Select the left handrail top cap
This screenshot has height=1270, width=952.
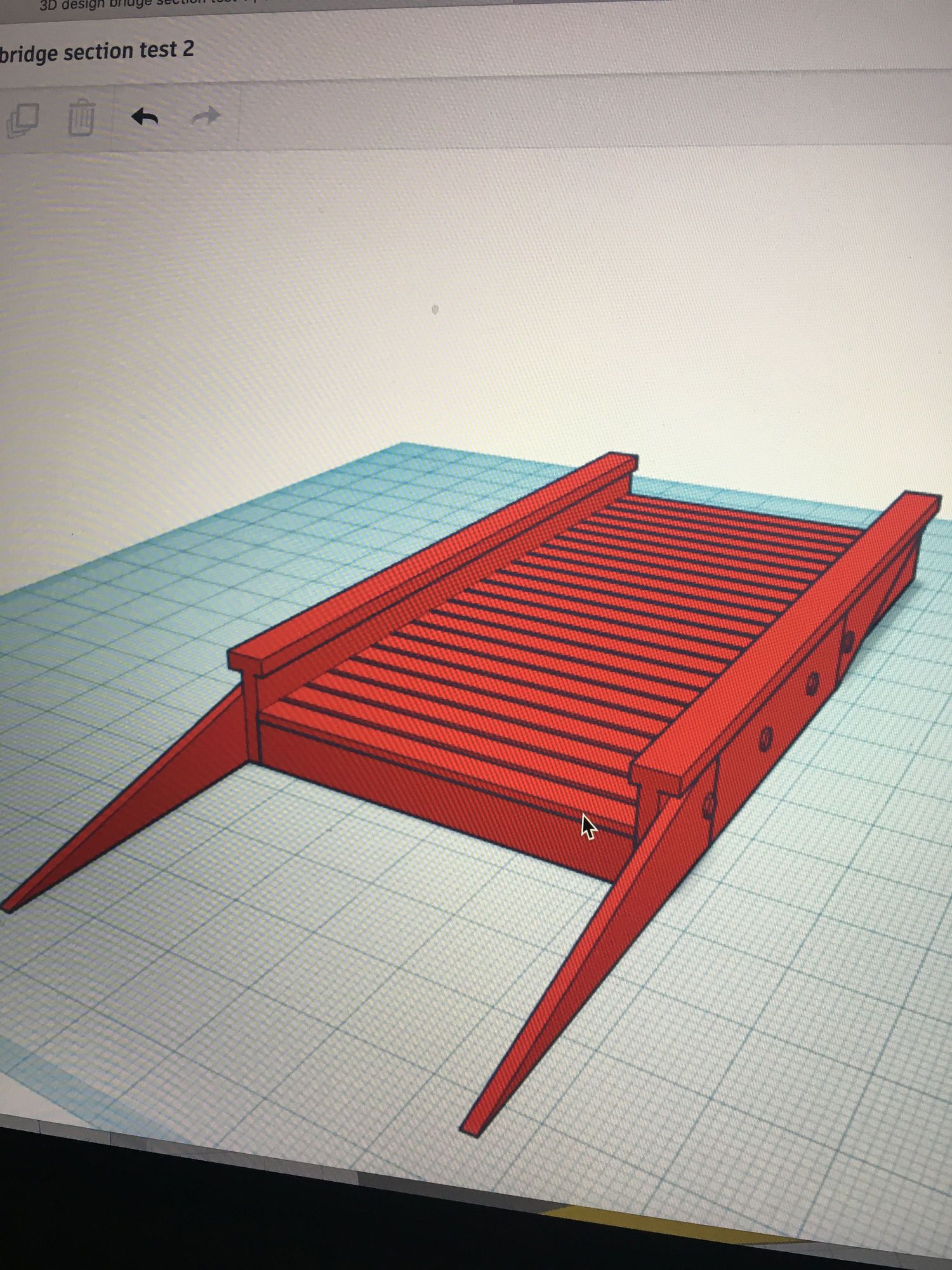tap(432, 559)
